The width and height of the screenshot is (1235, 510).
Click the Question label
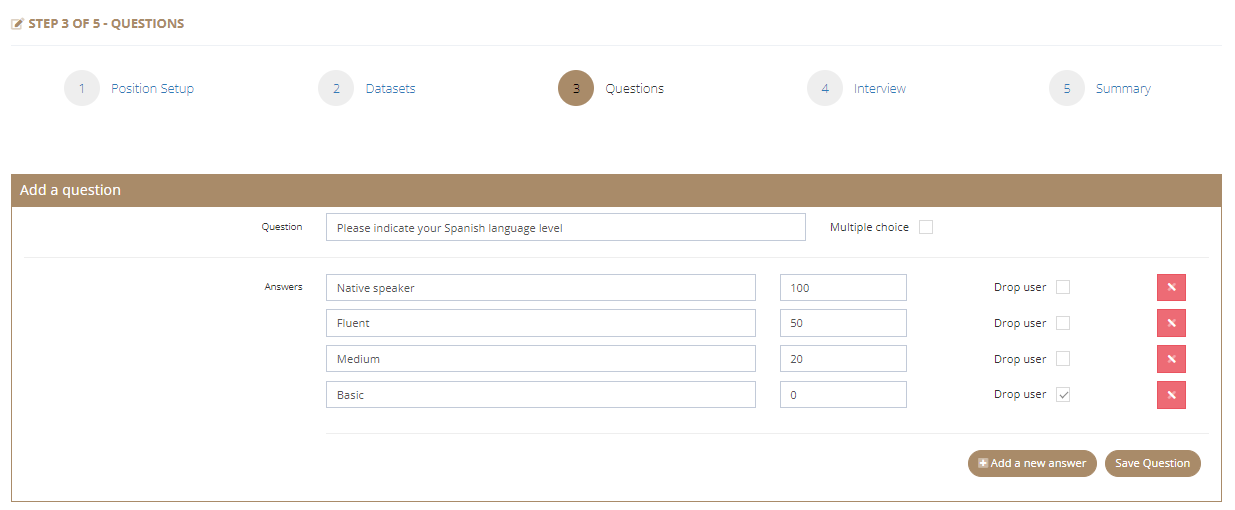[x=282, y=226]
